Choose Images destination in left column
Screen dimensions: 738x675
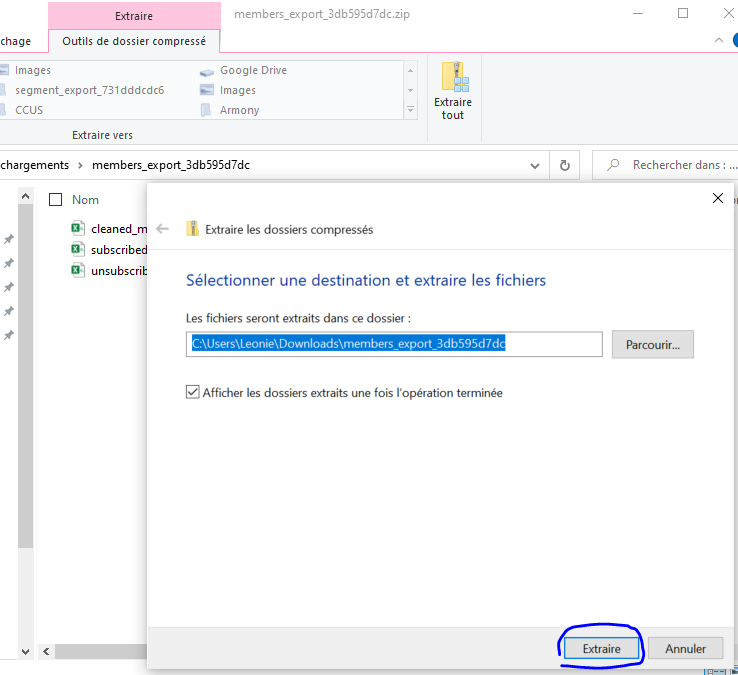coord(32,70)
